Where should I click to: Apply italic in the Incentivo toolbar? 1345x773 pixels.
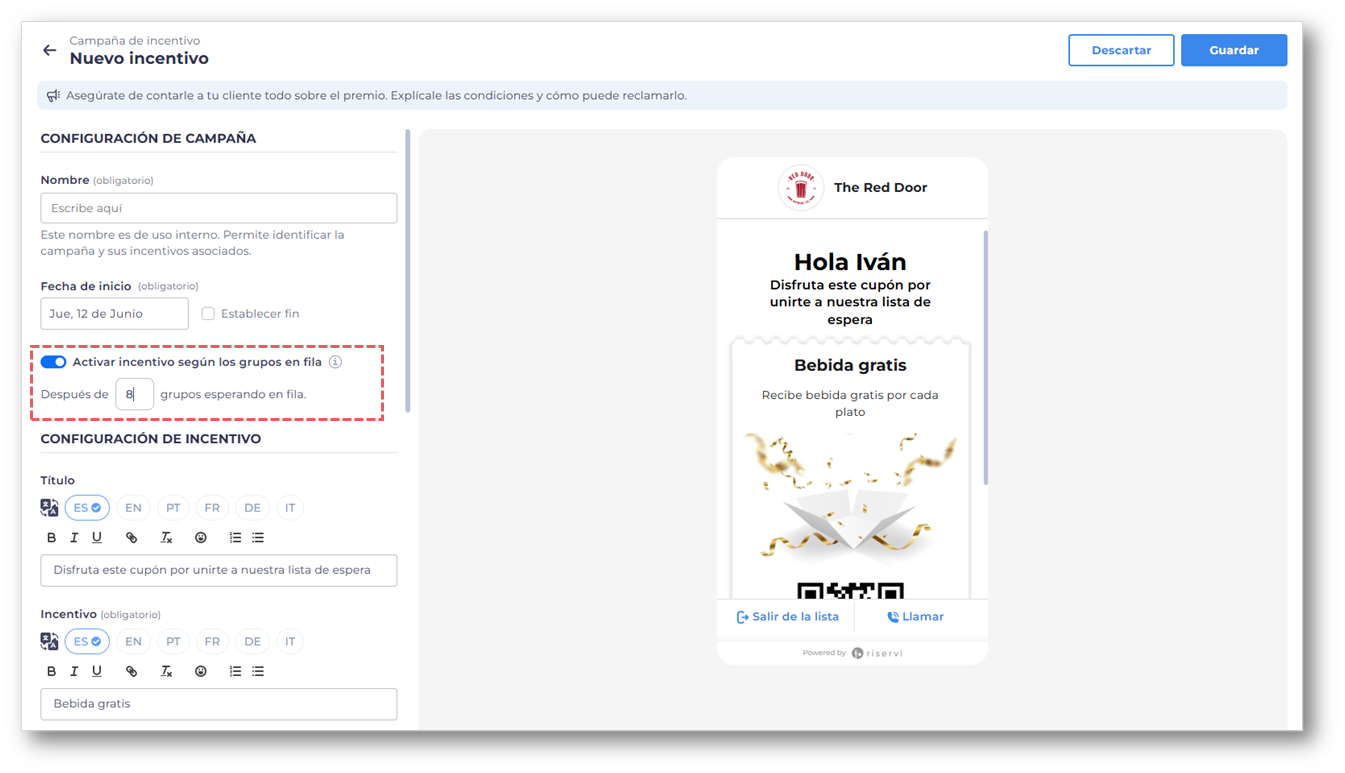pos(74,672)
